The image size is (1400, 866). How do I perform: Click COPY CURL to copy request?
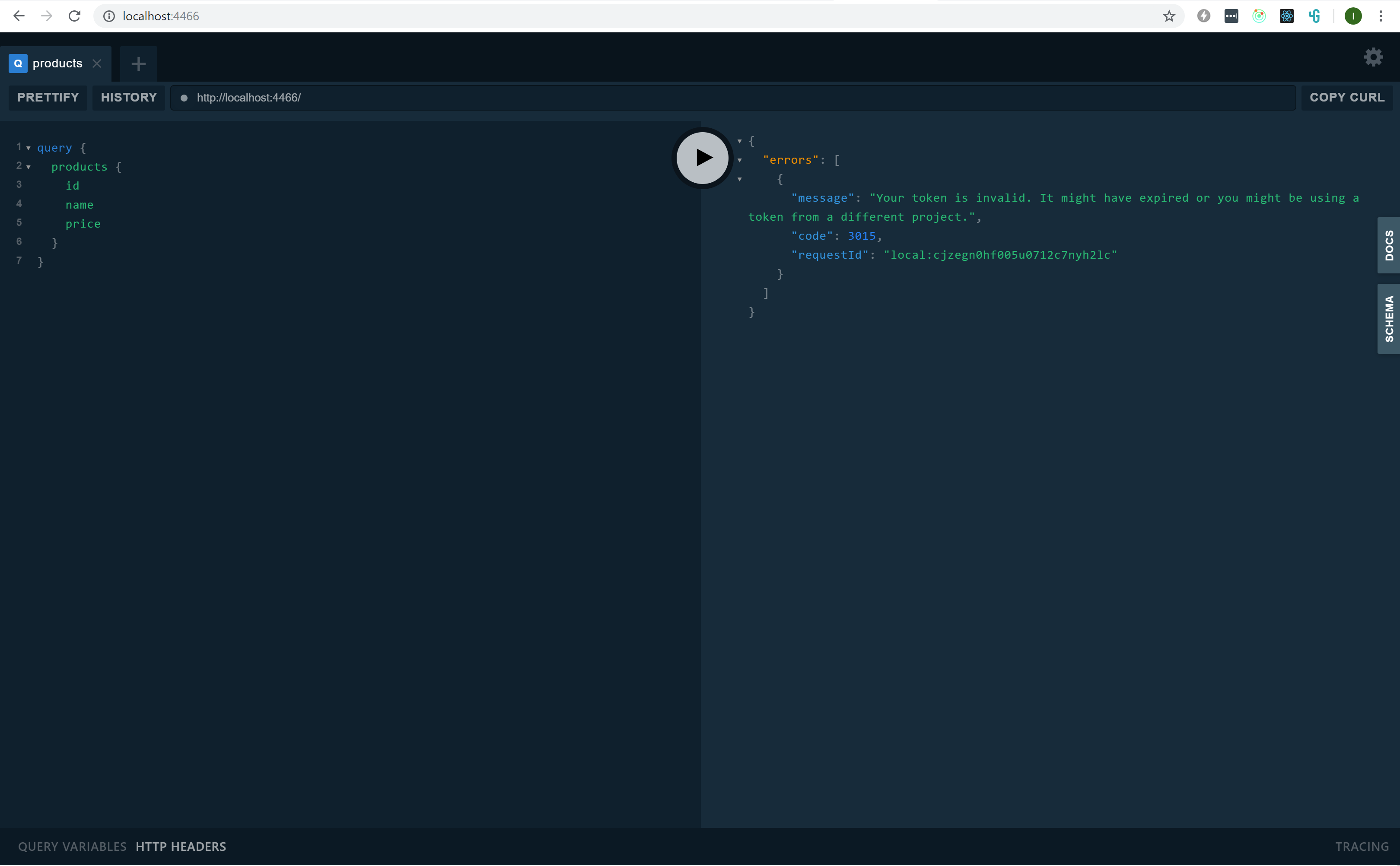(1347, 97)
